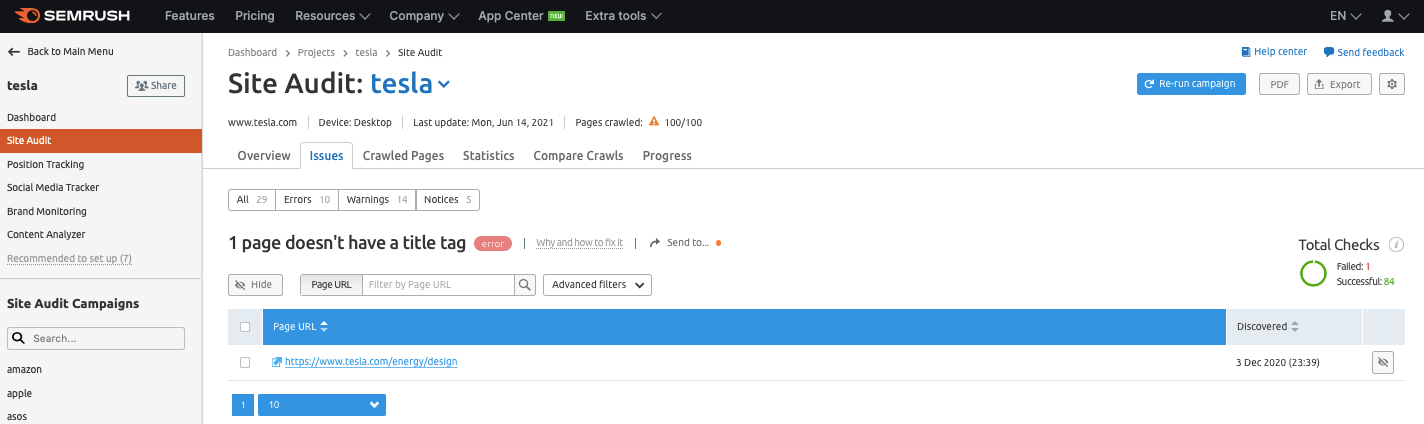The image size is (1424, 424).
Task: Sort by Discovered column
Action: point(1268,327)
